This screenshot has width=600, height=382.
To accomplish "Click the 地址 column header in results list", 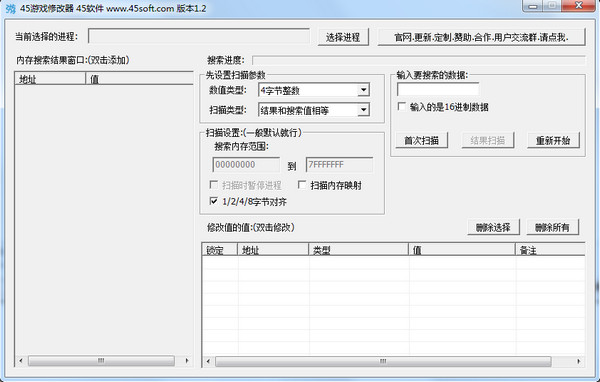I will click(x=50, y=78).
